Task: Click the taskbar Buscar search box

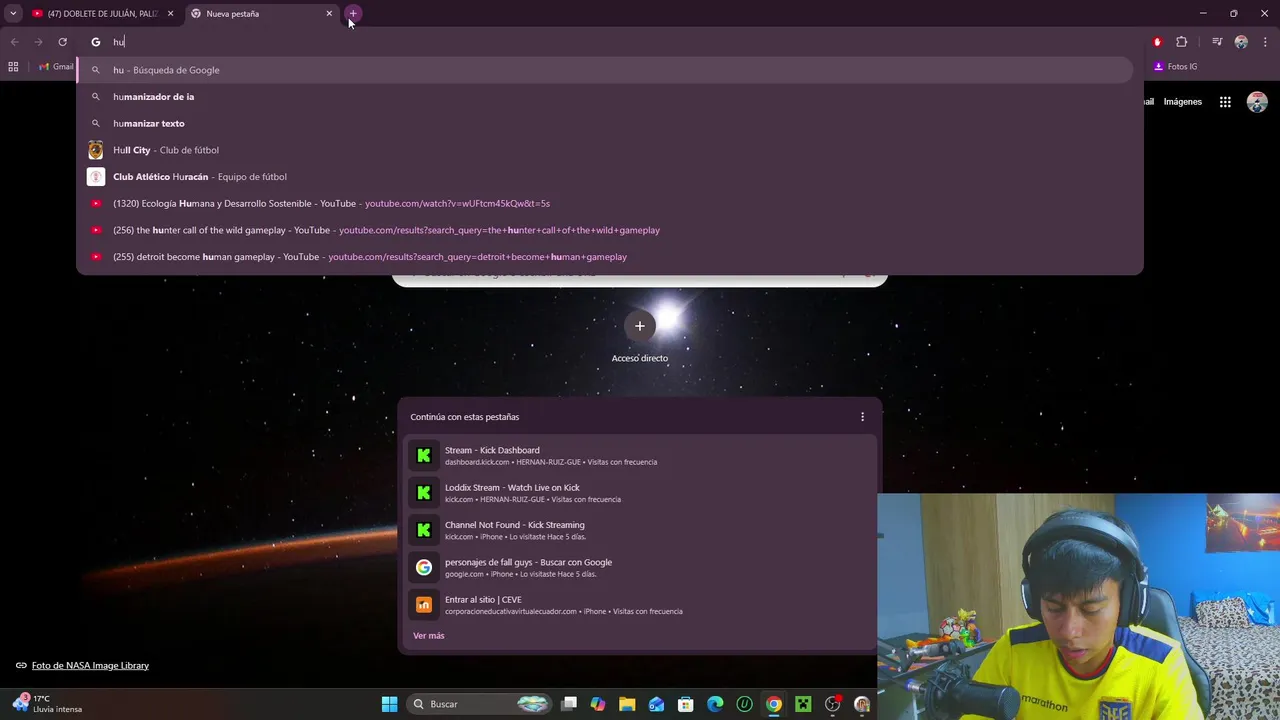Action: 479,704
